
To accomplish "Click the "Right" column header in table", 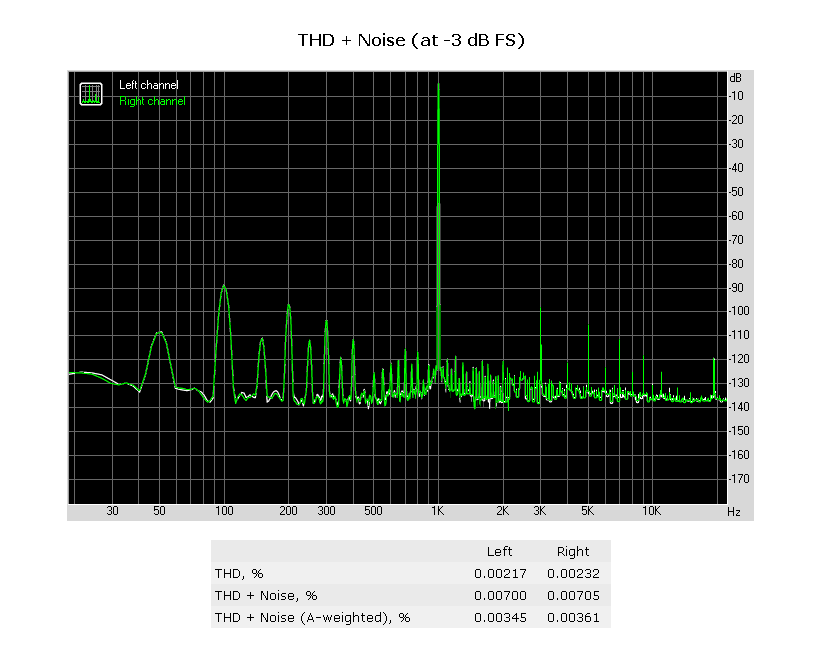I will (573, 551).
